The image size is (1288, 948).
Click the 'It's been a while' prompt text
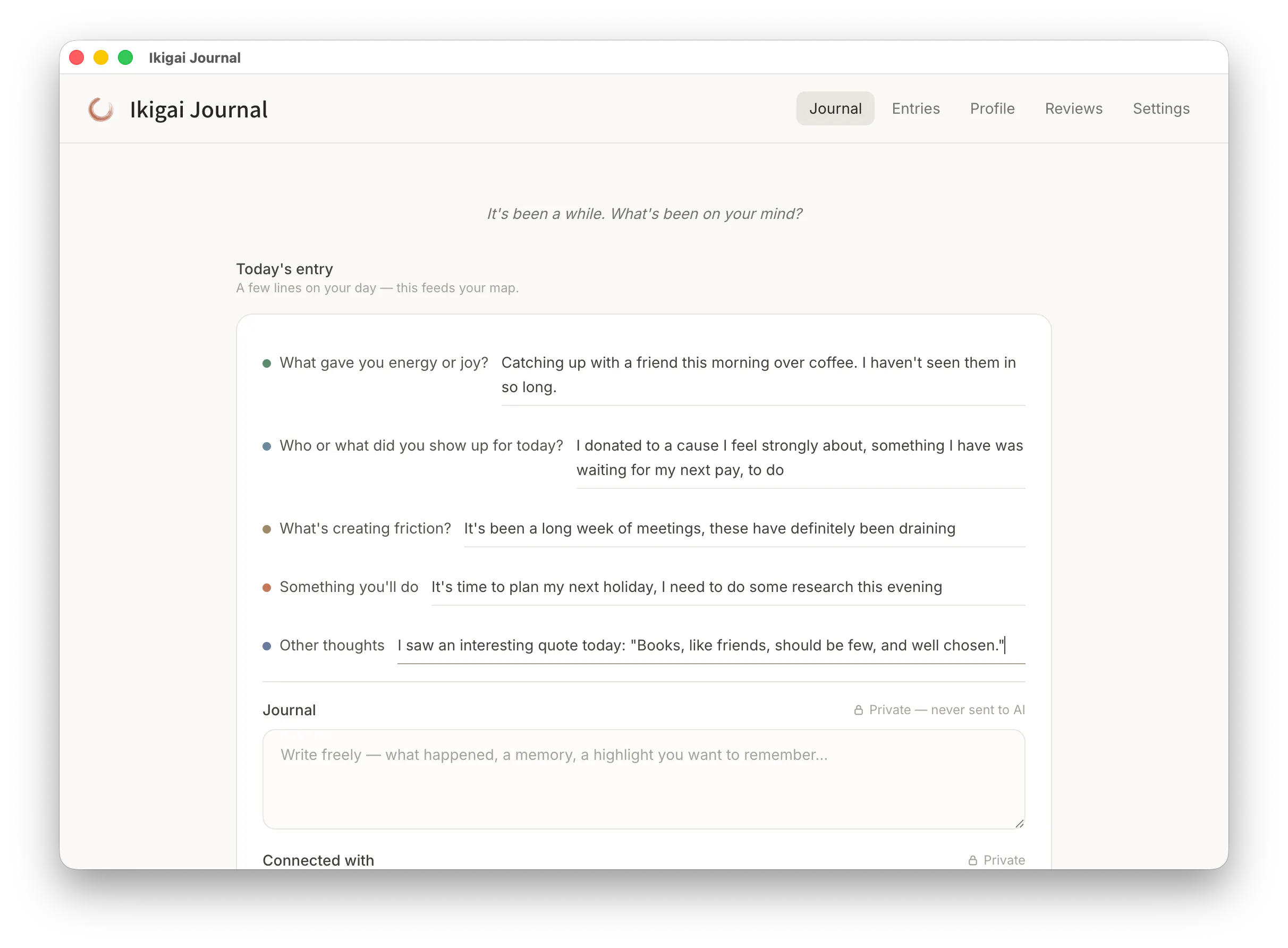pyautogui.click(x=645, y=214)
